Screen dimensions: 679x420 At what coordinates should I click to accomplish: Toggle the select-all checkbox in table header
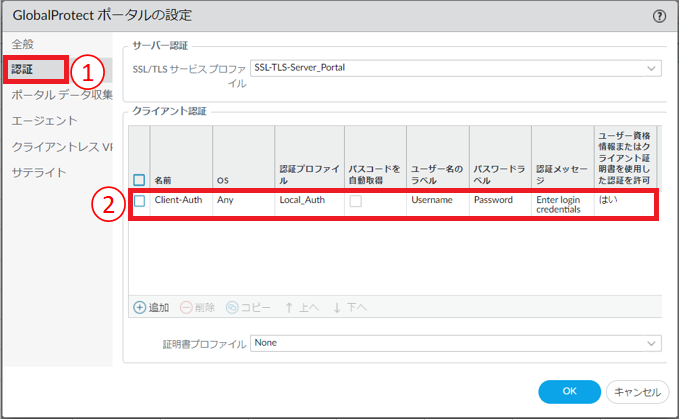pos(140,180)
